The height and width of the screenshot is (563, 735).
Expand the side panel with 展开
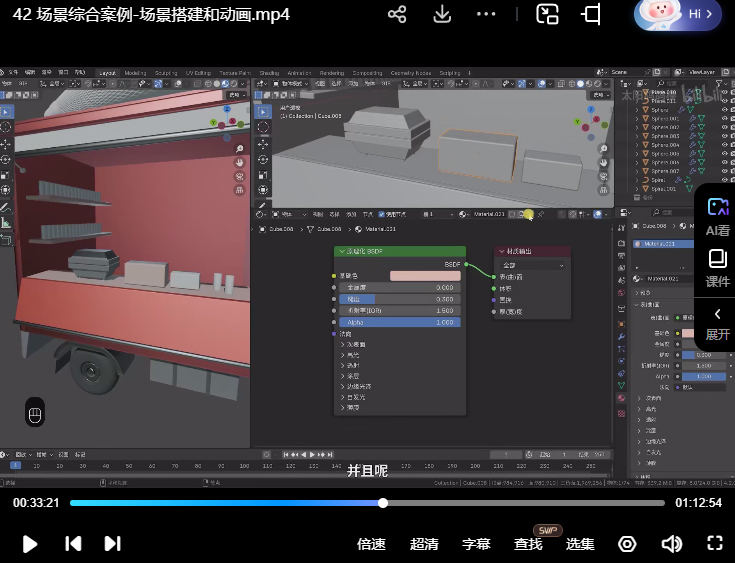point(717,323)
